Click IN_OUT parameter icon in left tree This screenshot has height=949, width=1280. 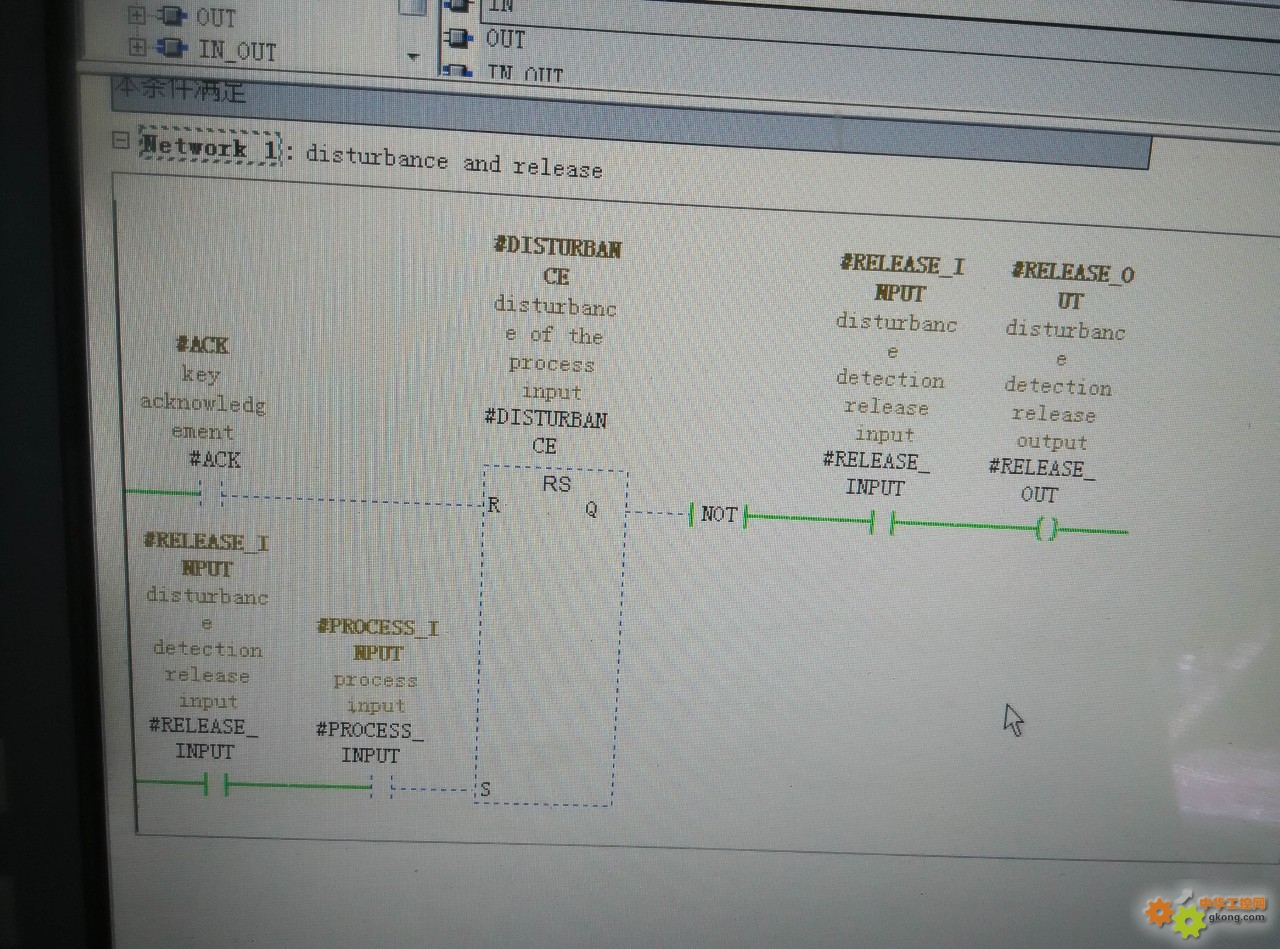point(174,48)
